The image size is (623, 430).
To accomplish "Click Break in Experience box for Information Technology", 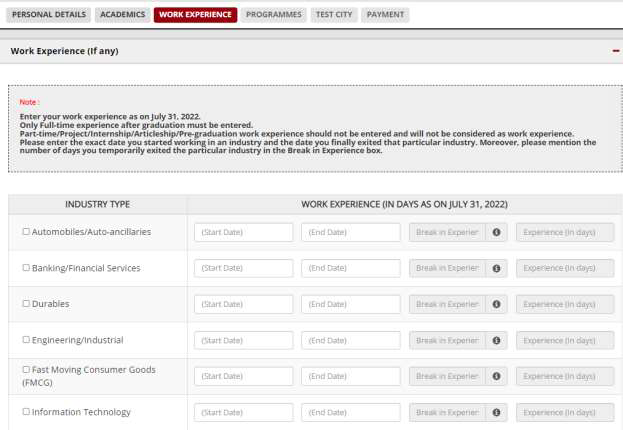I will click(447, 412).
